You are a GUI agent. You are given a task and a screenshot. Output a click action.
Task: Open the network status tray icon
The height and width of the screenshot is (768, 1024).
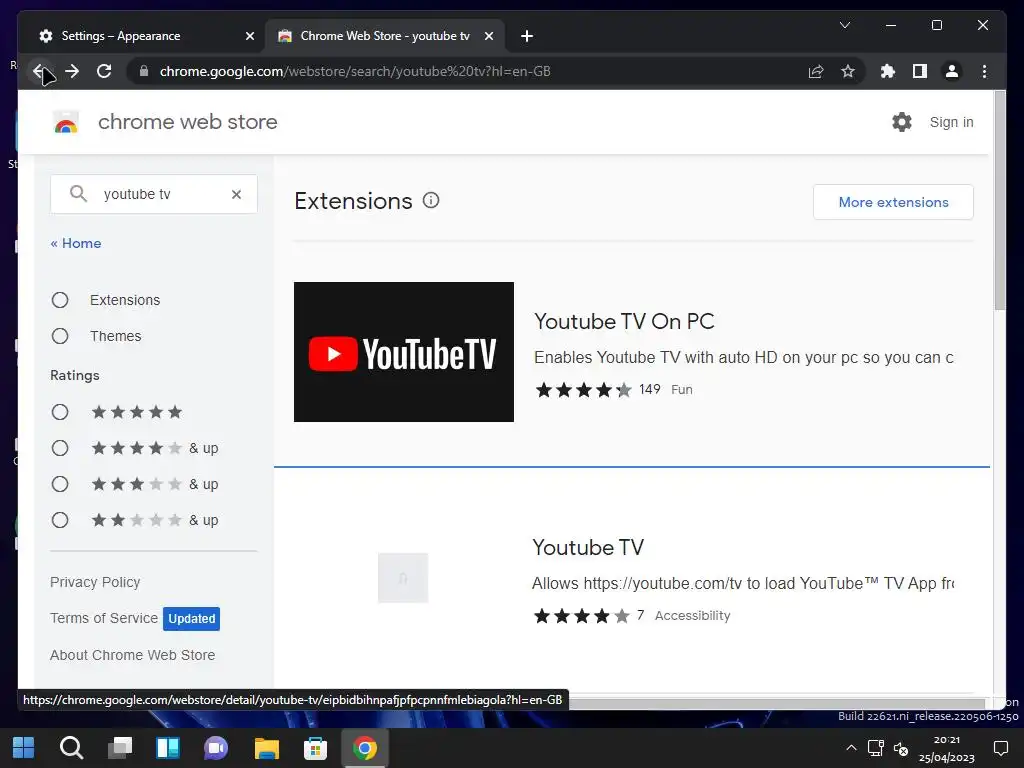pyautogui.click(x=876, y=748)
